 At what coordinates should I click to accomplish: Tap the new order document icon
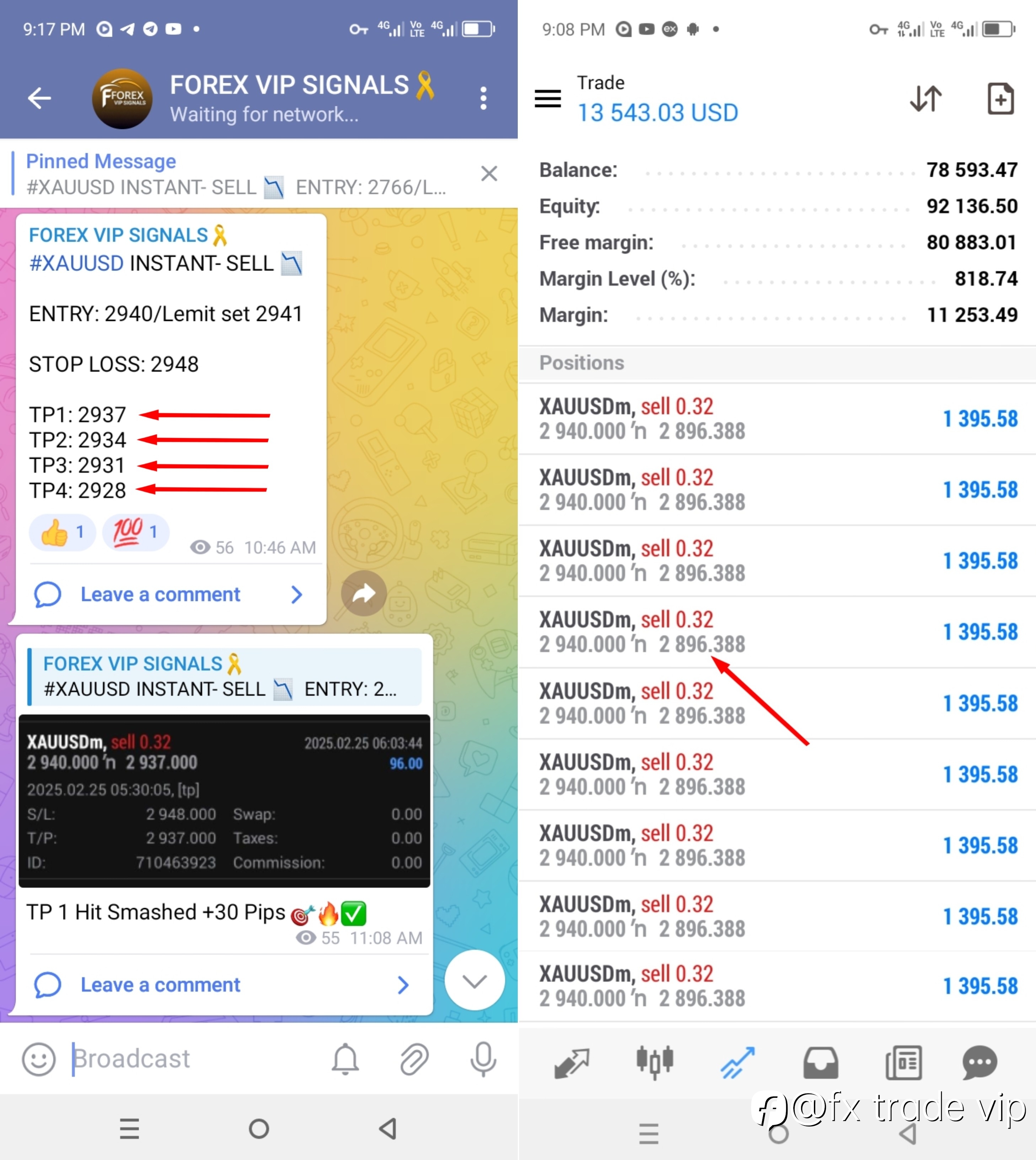1000,98
